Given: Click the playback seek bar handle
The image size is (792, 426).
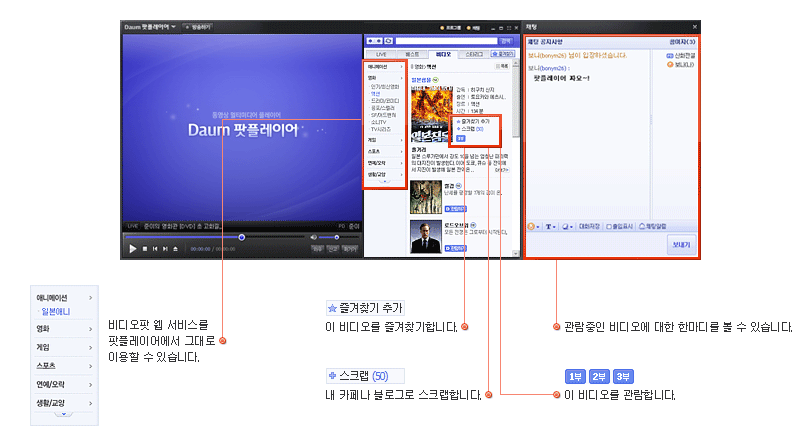Looking at the screenshot, I should click(x=241, y=237).
